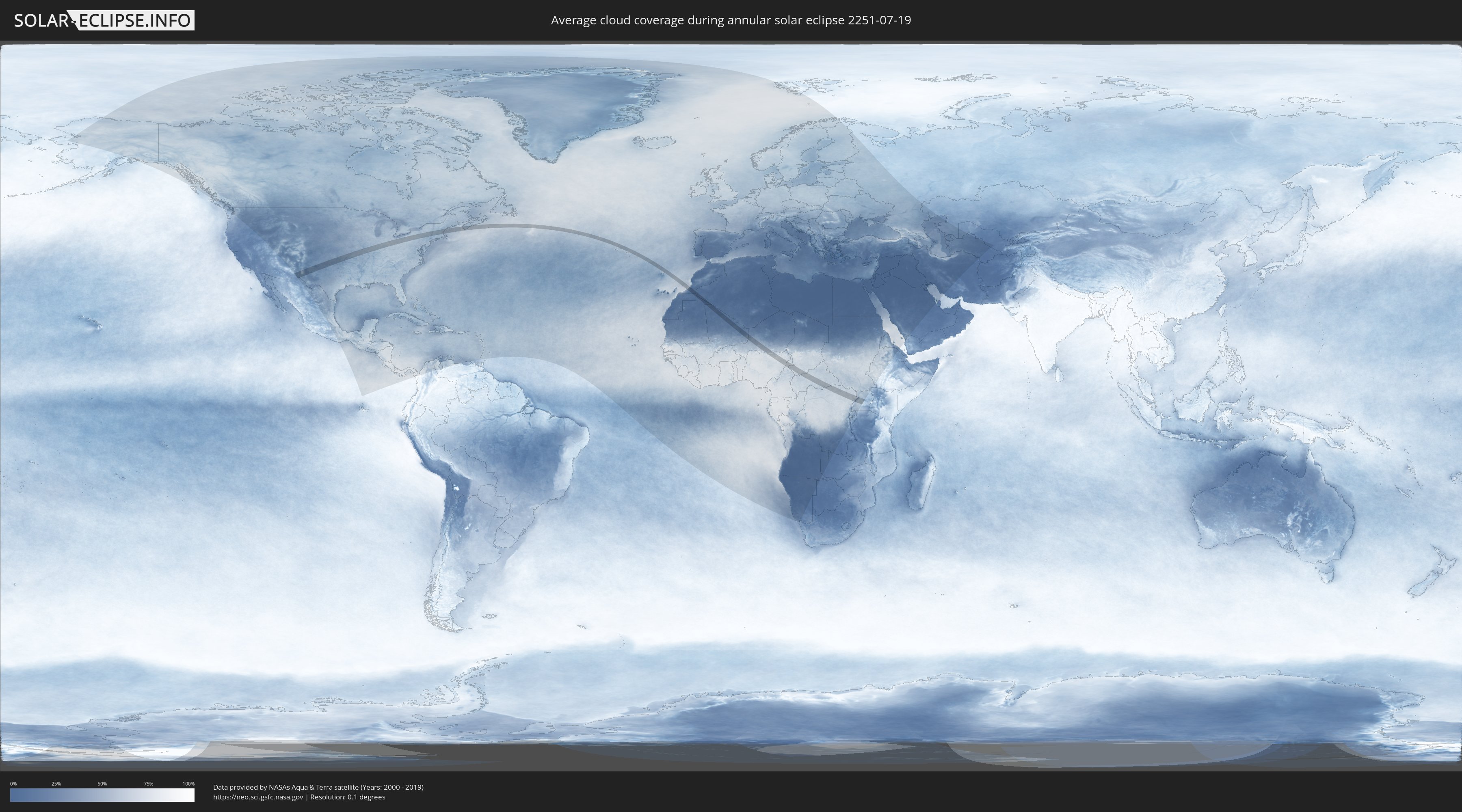Click the SOLAR-ECLIPSE.INFO logo
This screenshot has width=1462, height=812.
pyautogui.click(x=104, y=20)
